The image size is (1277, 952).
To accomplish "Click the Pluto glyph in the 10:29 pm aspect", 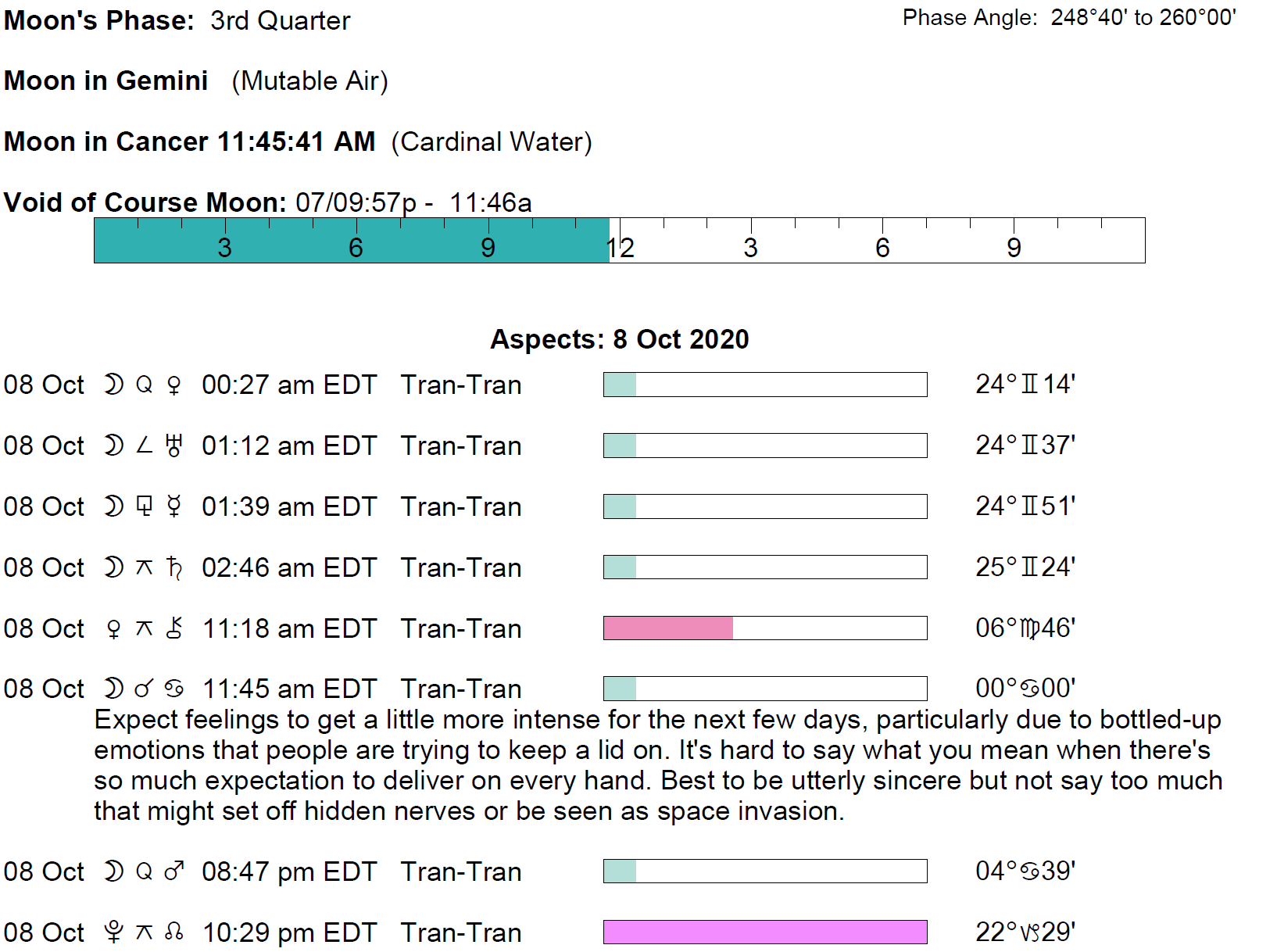I will [x=114, y=932].
